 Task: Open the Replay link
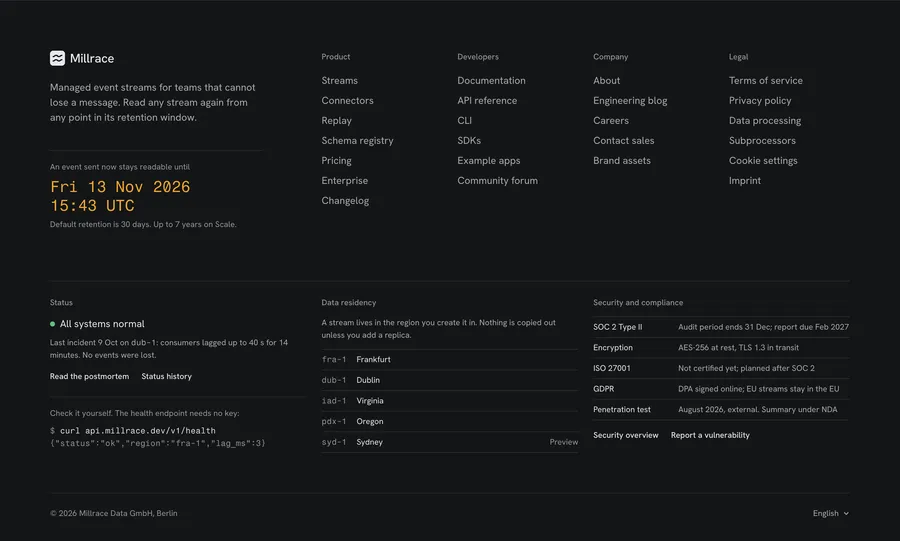pyautogui.click(x=336, y=120)
